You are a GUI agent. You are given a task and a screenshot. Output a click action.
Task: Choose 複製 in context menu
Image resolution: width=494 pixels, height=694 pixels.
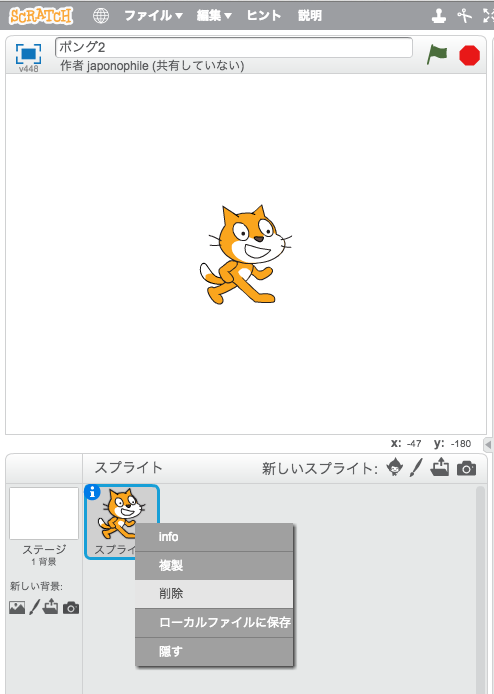tap(214, 566)
